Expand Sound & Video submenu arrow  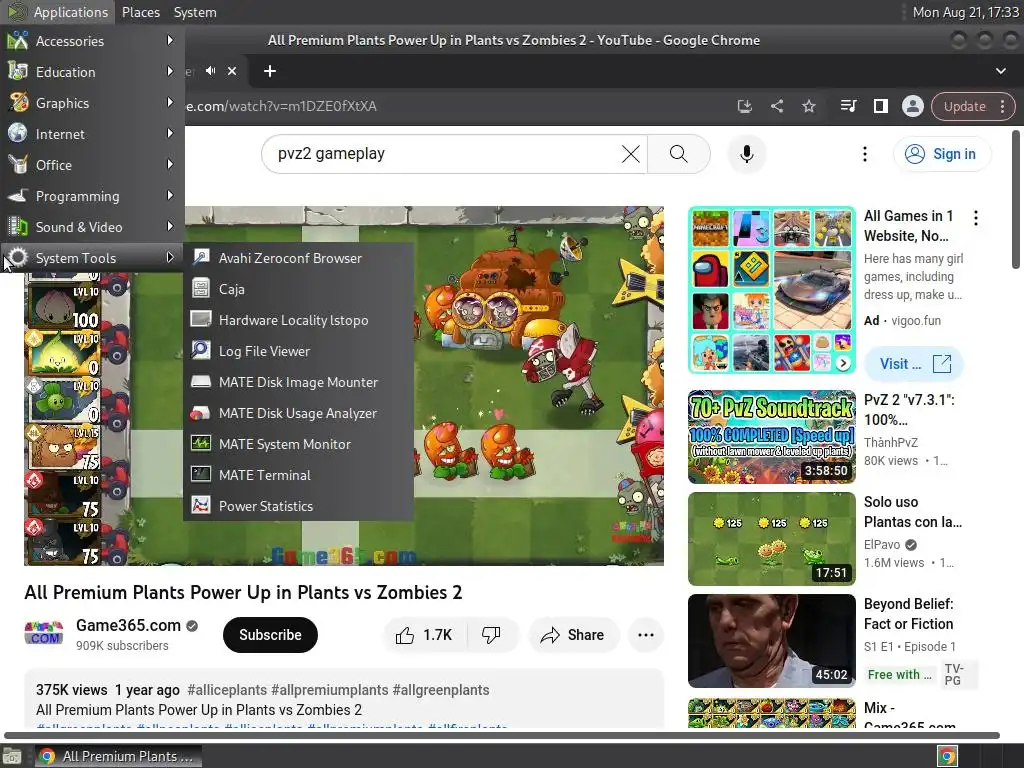tap(170, 227)
